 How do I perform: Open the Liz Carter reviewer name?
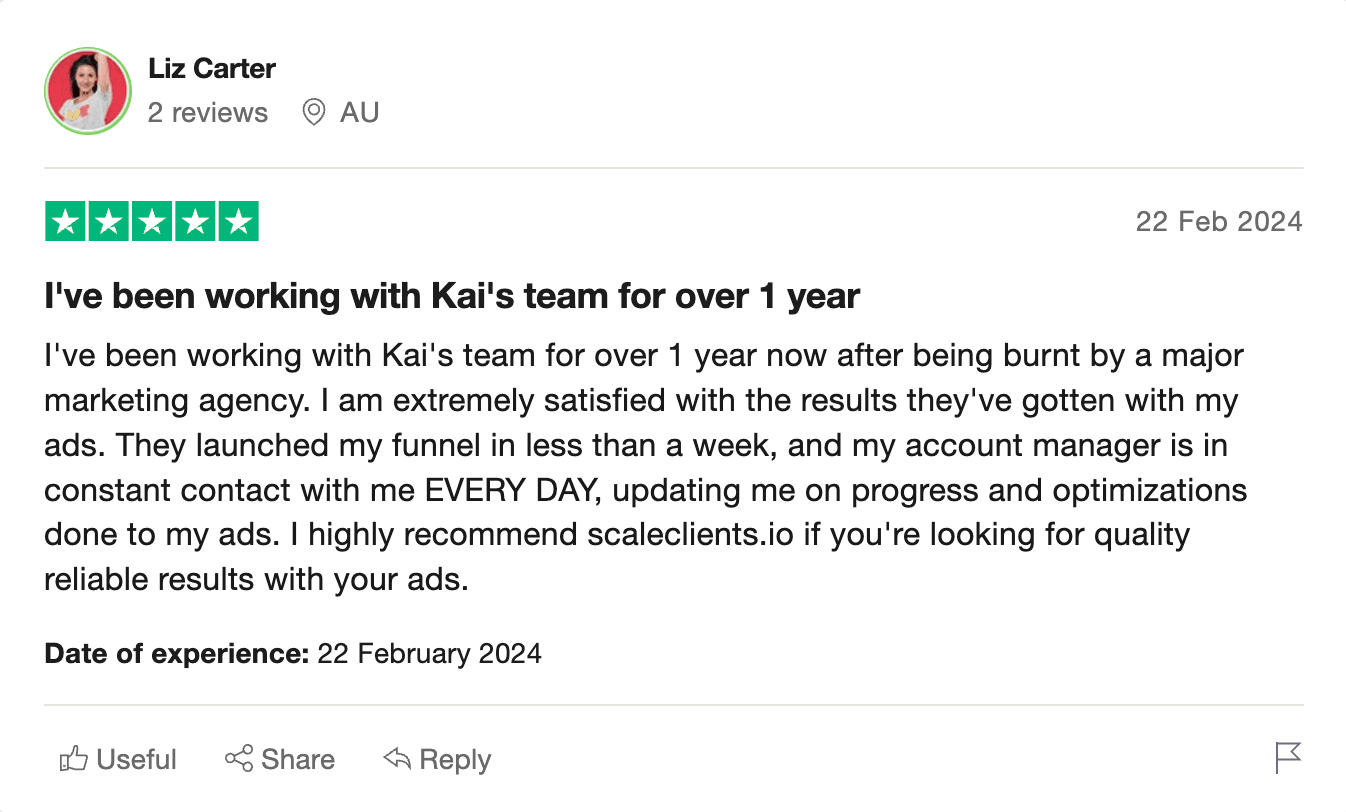pos(212,69)
